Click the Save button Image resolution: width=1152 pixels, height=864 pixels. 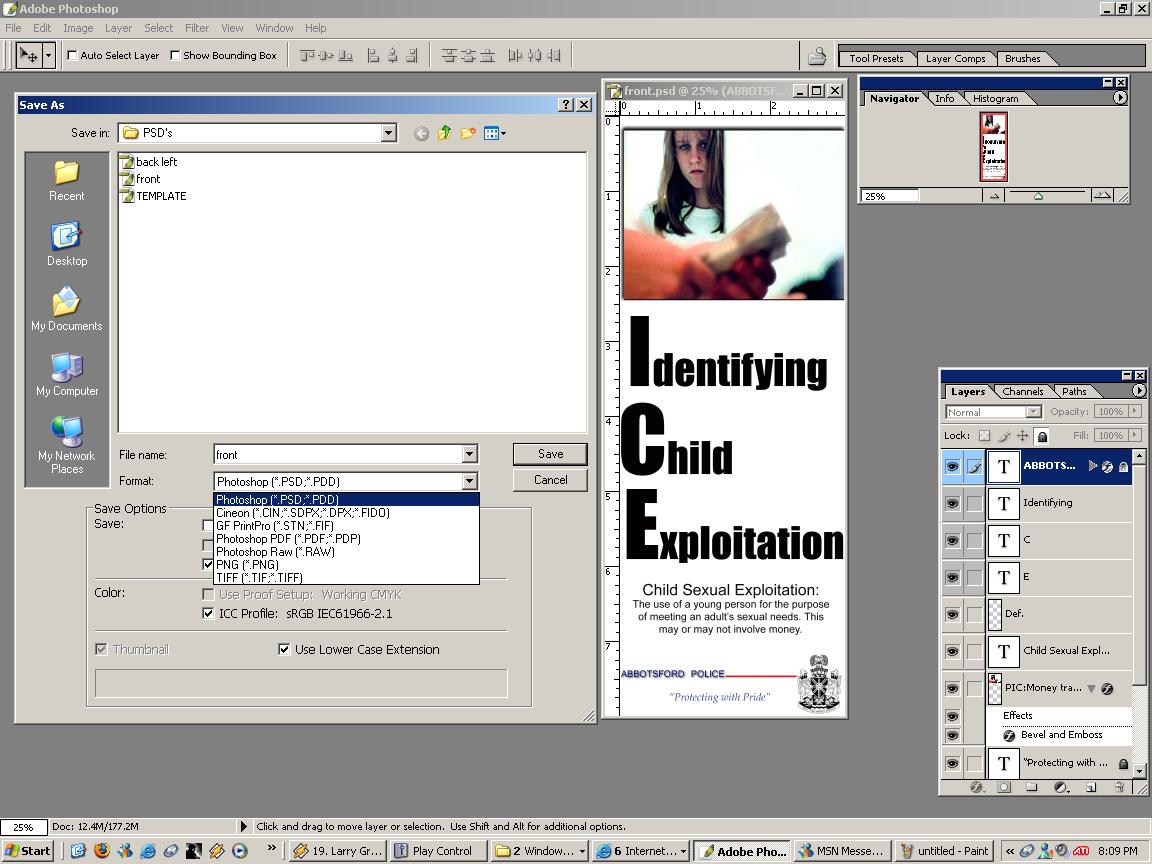pos(550,454)
